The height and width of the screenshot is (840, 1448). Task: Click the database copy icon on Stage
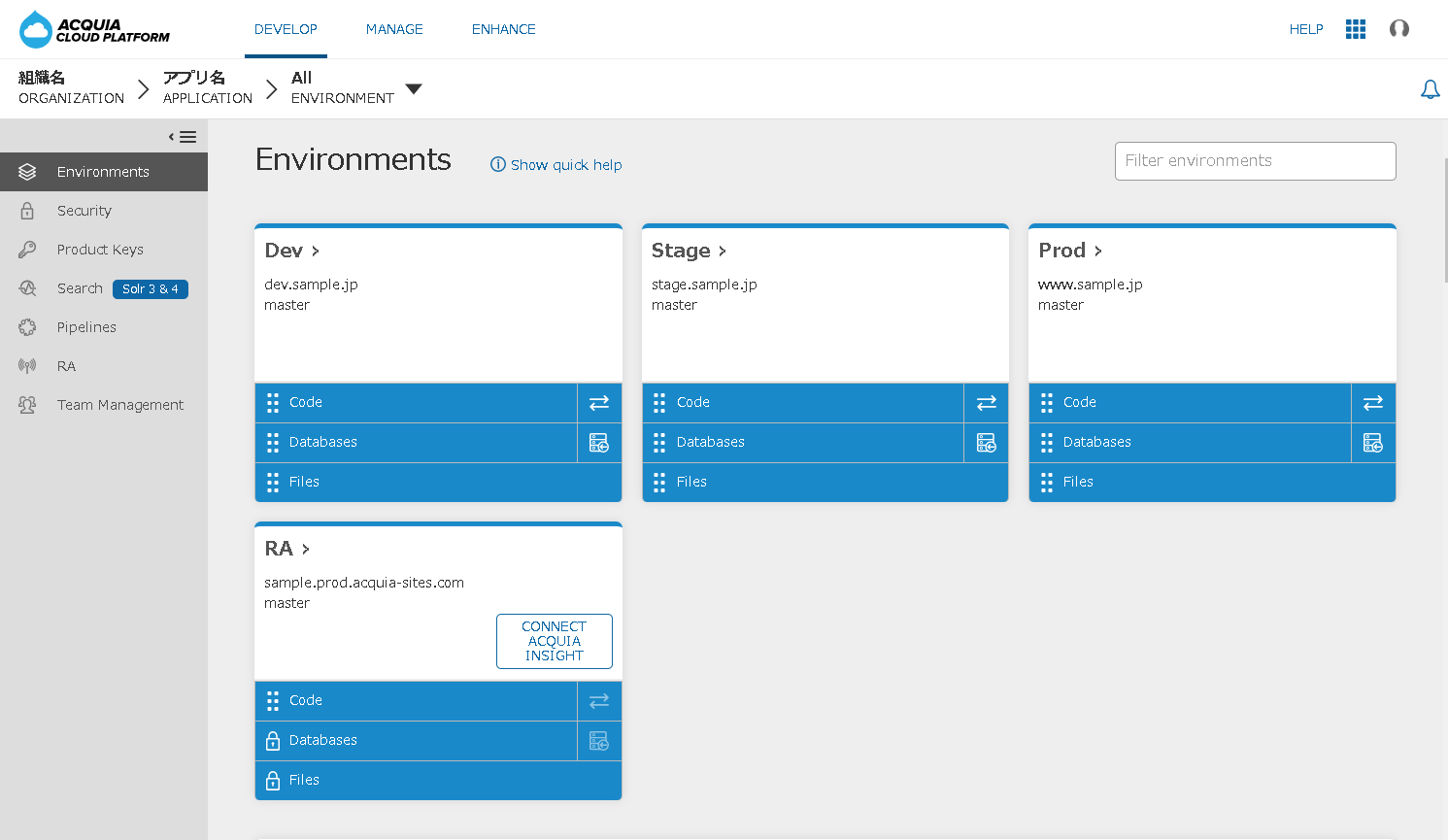pos(987,443)
